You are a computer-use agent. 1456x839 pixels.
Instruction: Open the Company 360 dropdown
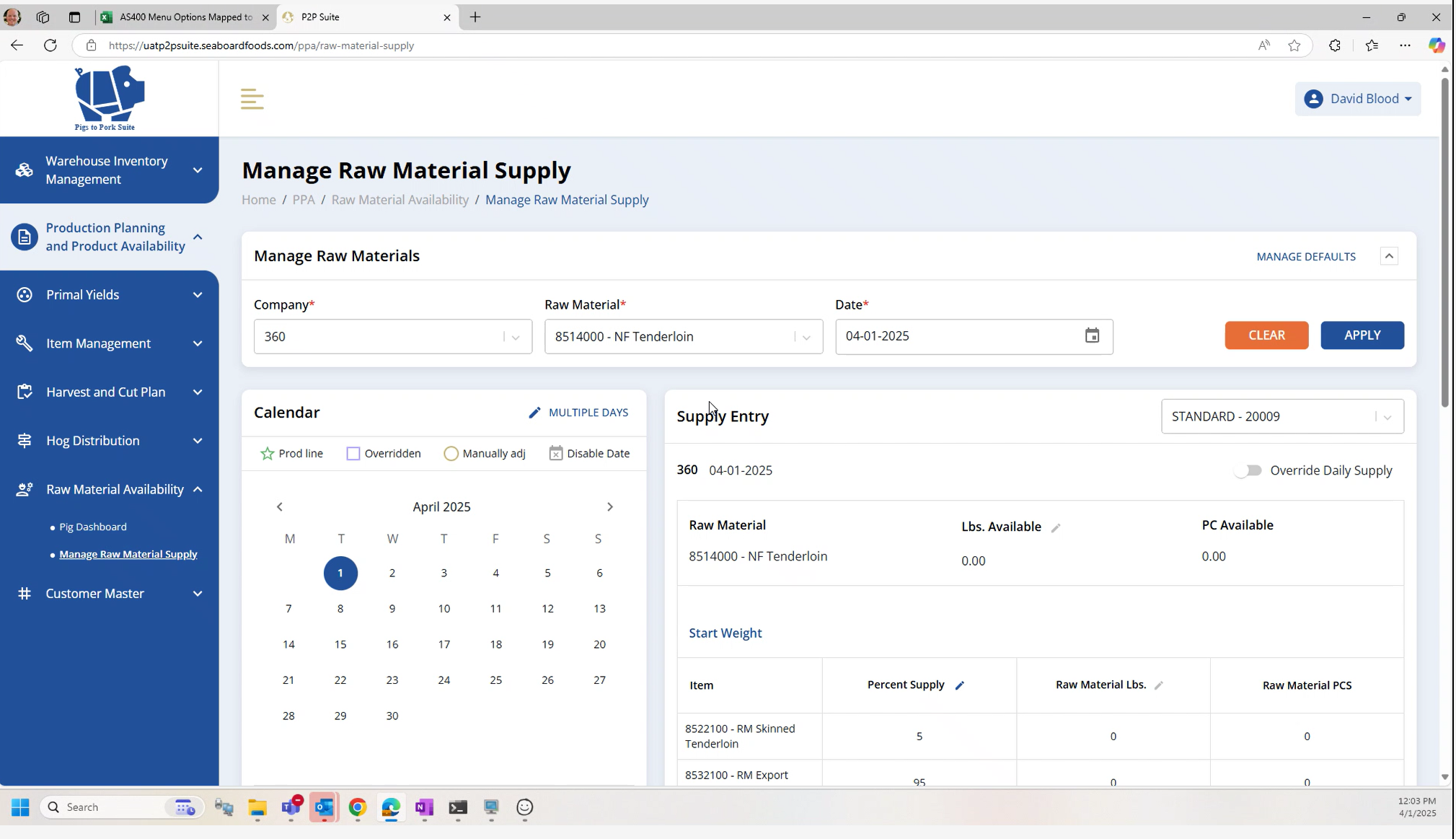pos(392,337)
